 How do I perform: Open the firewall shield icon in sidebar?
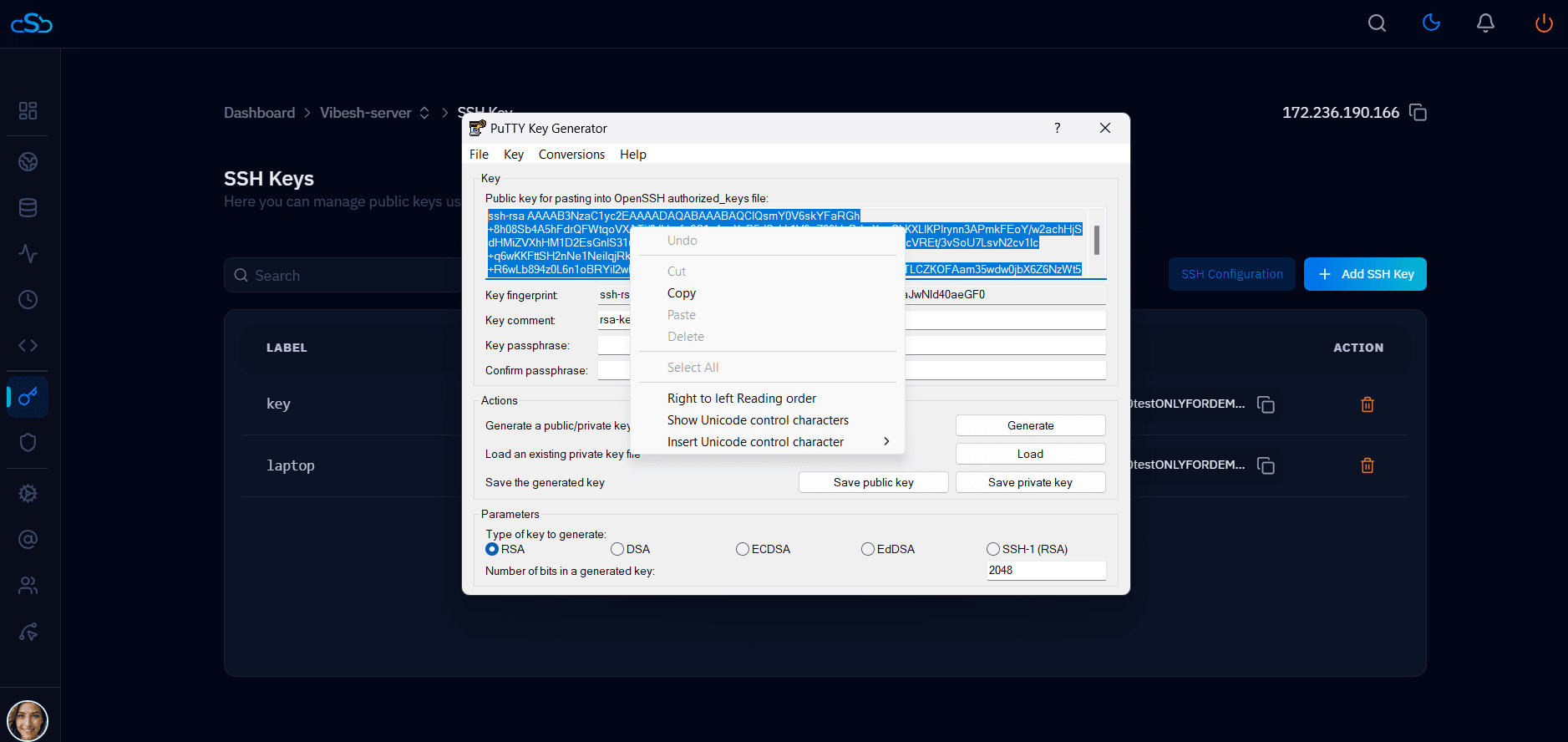(x=28, y=442)
